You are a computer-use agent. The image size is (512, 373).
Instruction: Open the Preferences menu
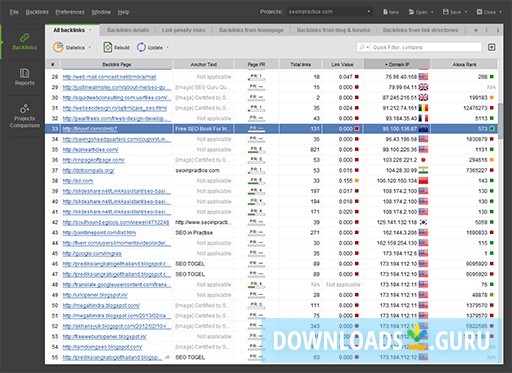(x=70, y=12)
